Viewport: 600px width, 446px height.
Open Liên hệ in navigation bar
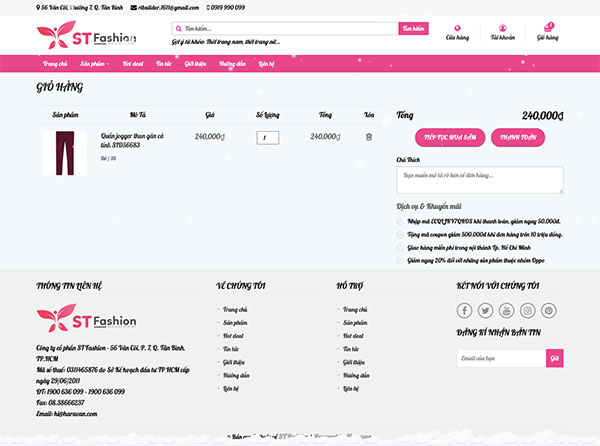(x=266, y=63)
